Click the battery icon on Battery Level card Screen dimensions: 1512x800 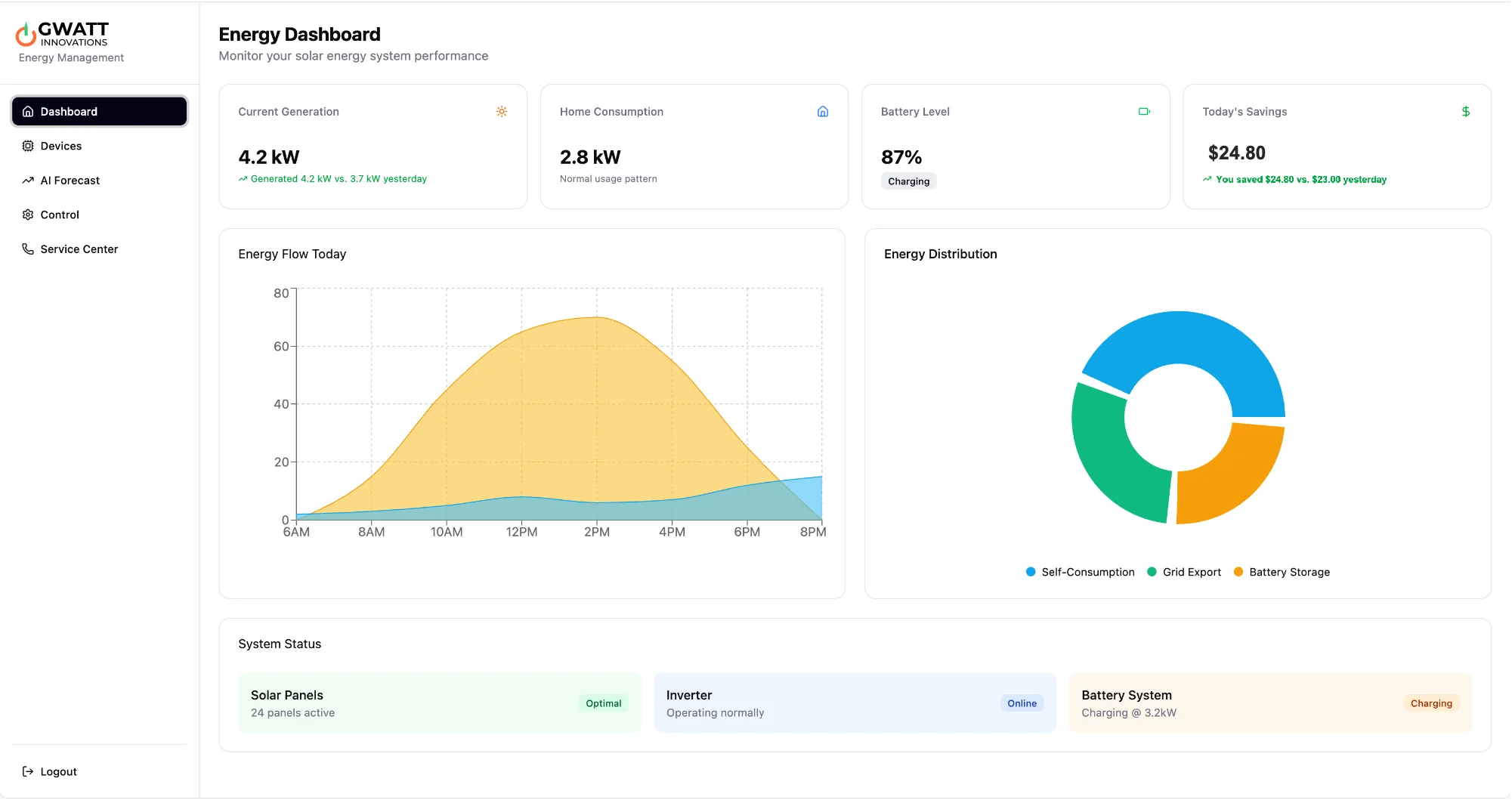(1144, 111)
